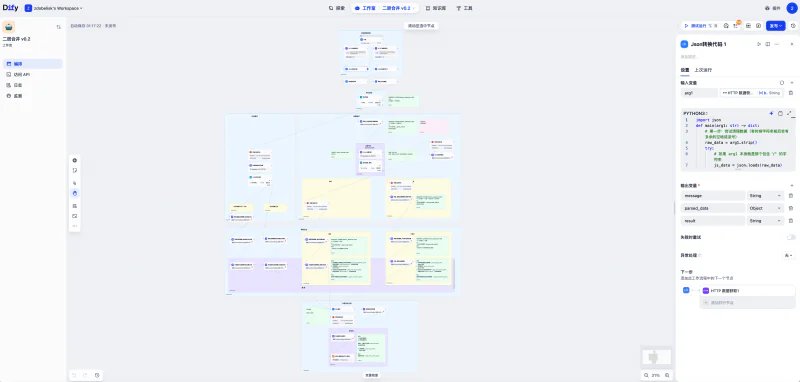Delete the message output variable
This screenshot has height=382, width=800.
[x=791, y=196]
